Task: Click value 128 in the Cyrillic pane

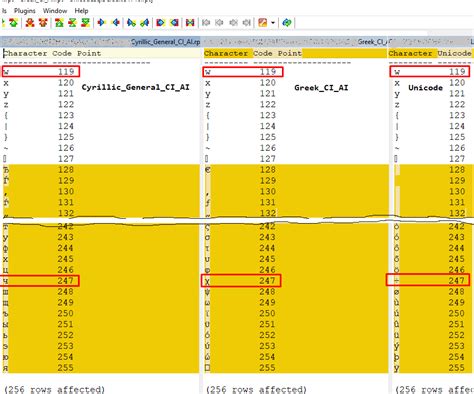Action: tap(66, 170)
